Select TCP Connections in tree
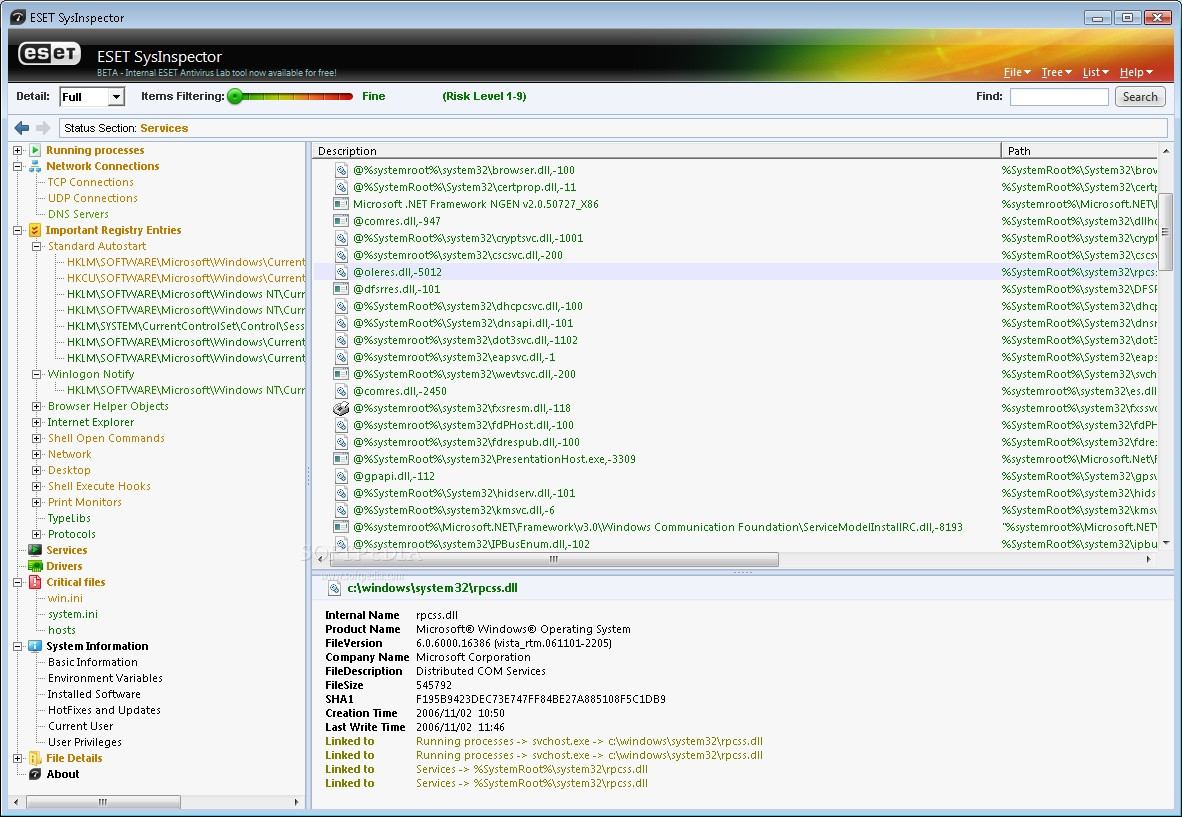Viewport: 1182px width, 817px height. click(90, 182)
